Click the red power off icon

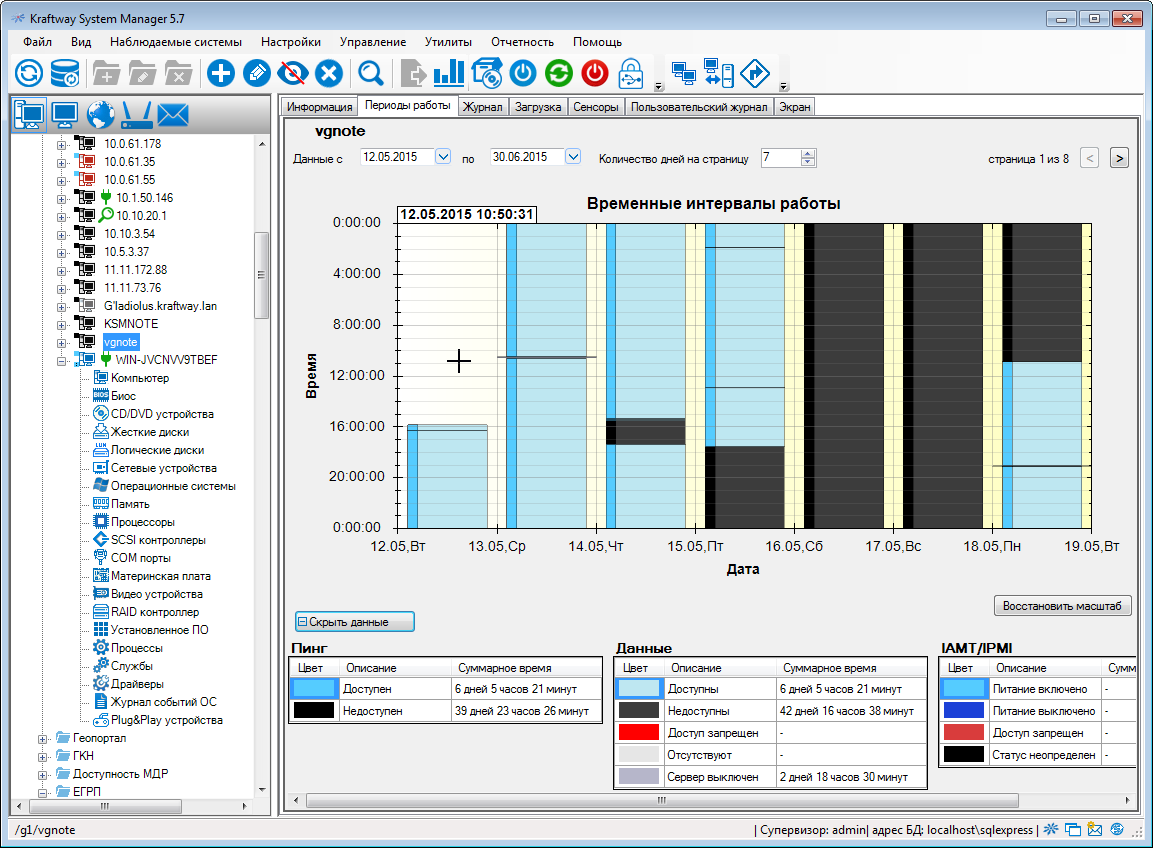(x=594, y=72)
